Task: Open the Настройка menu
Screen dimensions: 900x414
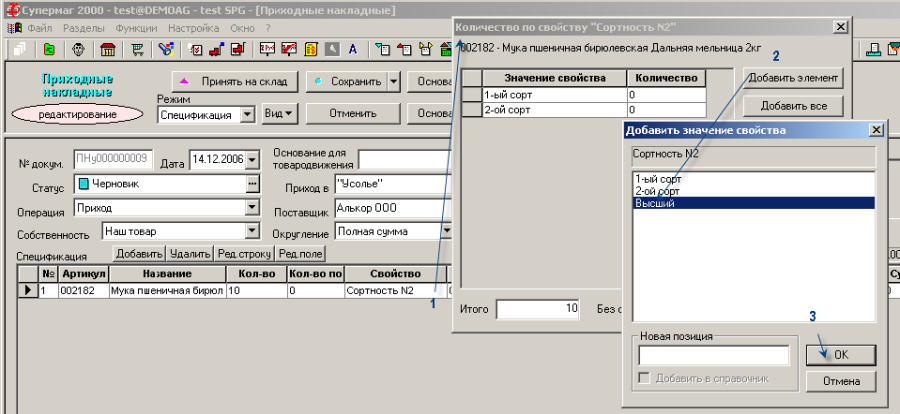Action: (193, 28)
